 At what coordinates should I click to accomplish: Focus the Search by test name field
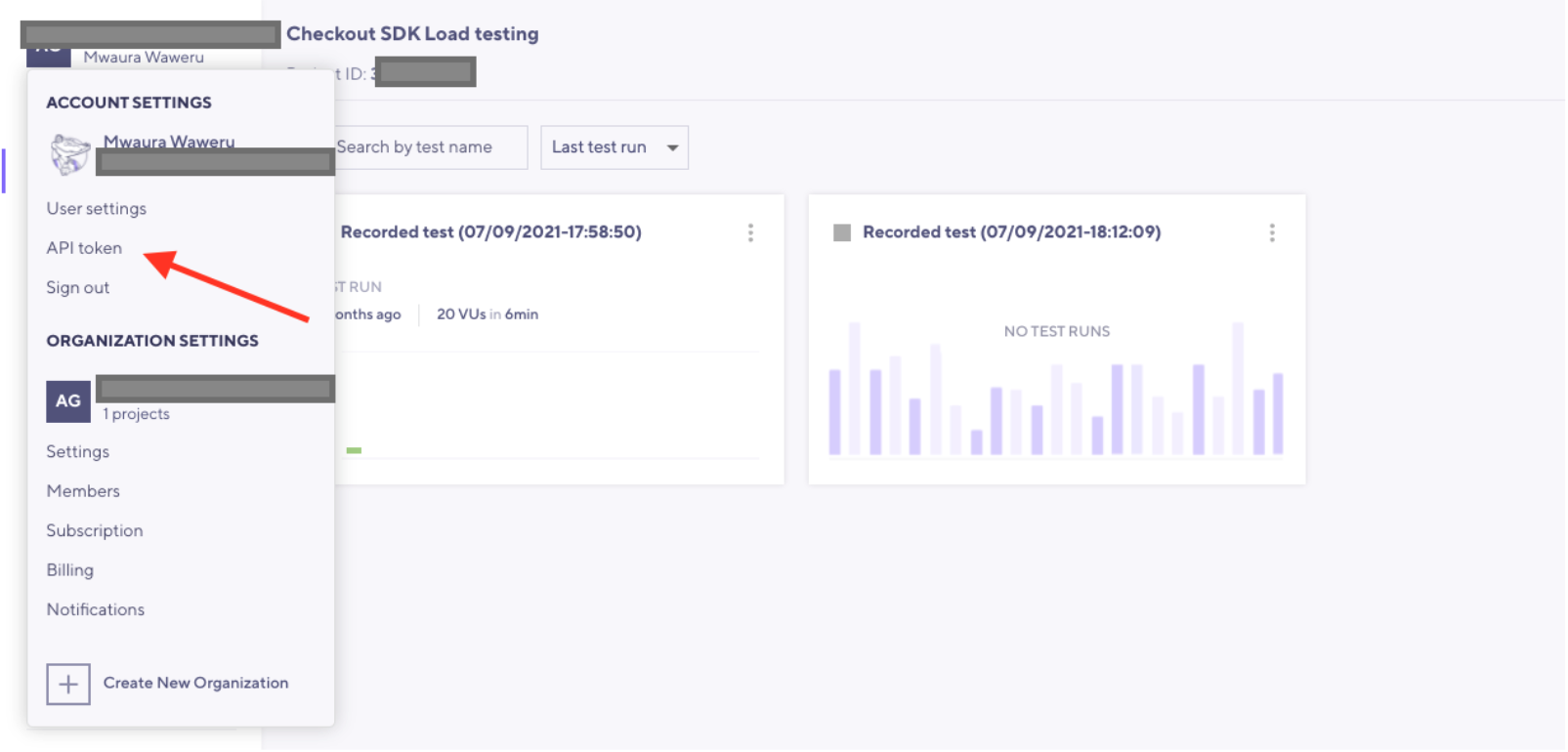428,147
